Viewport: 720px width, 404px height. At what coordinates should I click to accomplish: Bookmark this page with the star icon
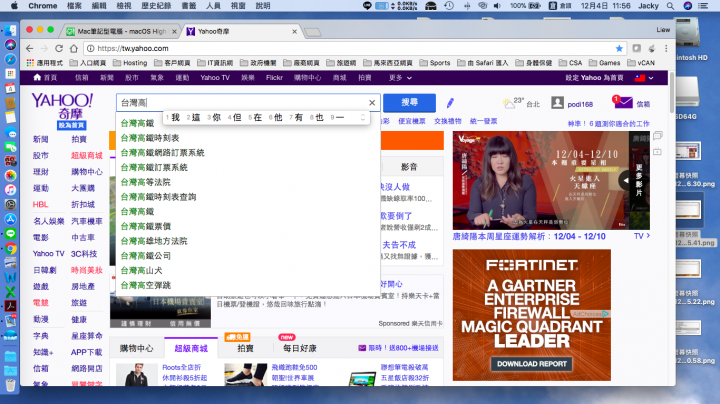pyautogui.click(x=619, y=48)
